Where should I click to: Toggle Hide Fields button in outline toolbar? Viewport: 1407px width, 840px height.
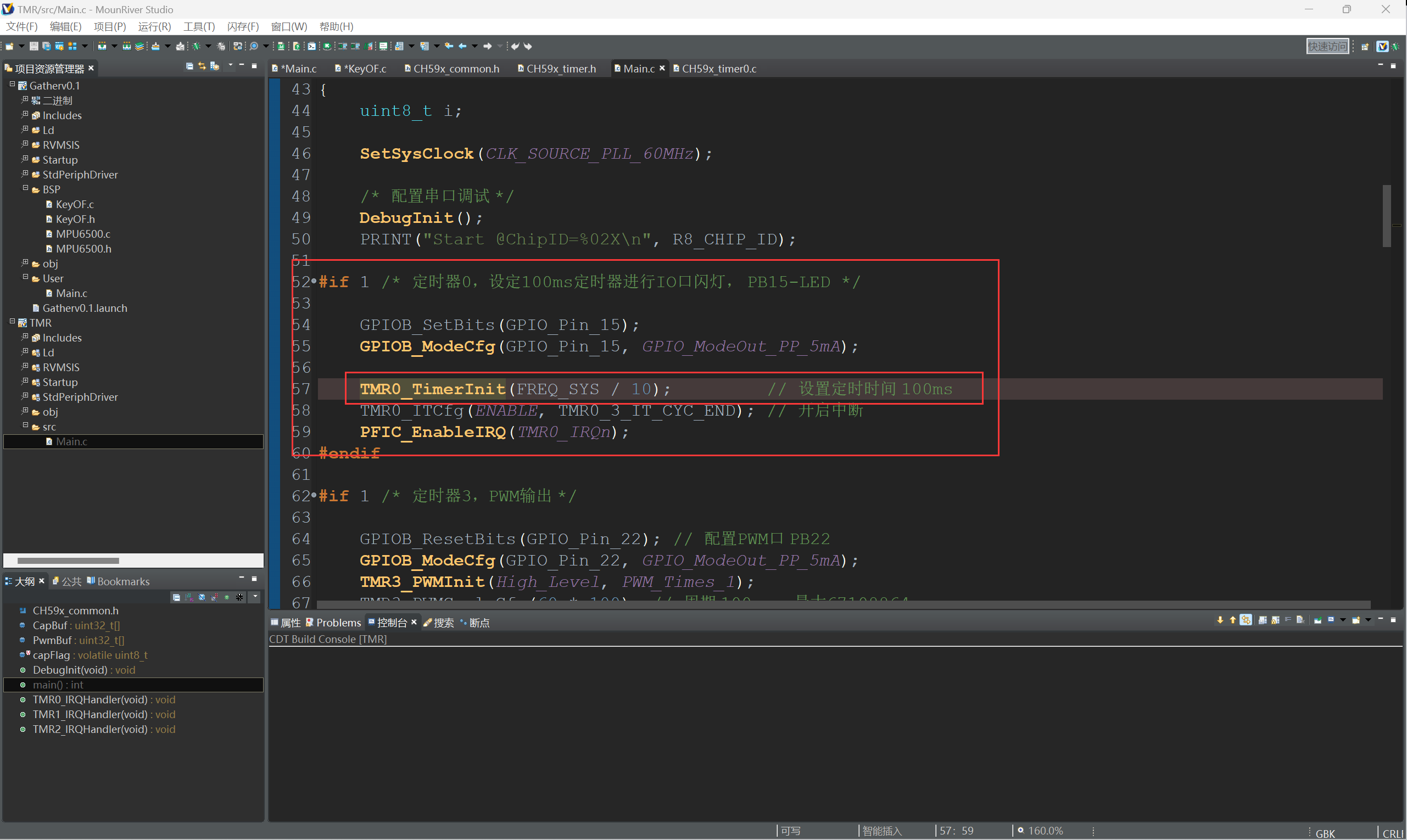[202, 597]
